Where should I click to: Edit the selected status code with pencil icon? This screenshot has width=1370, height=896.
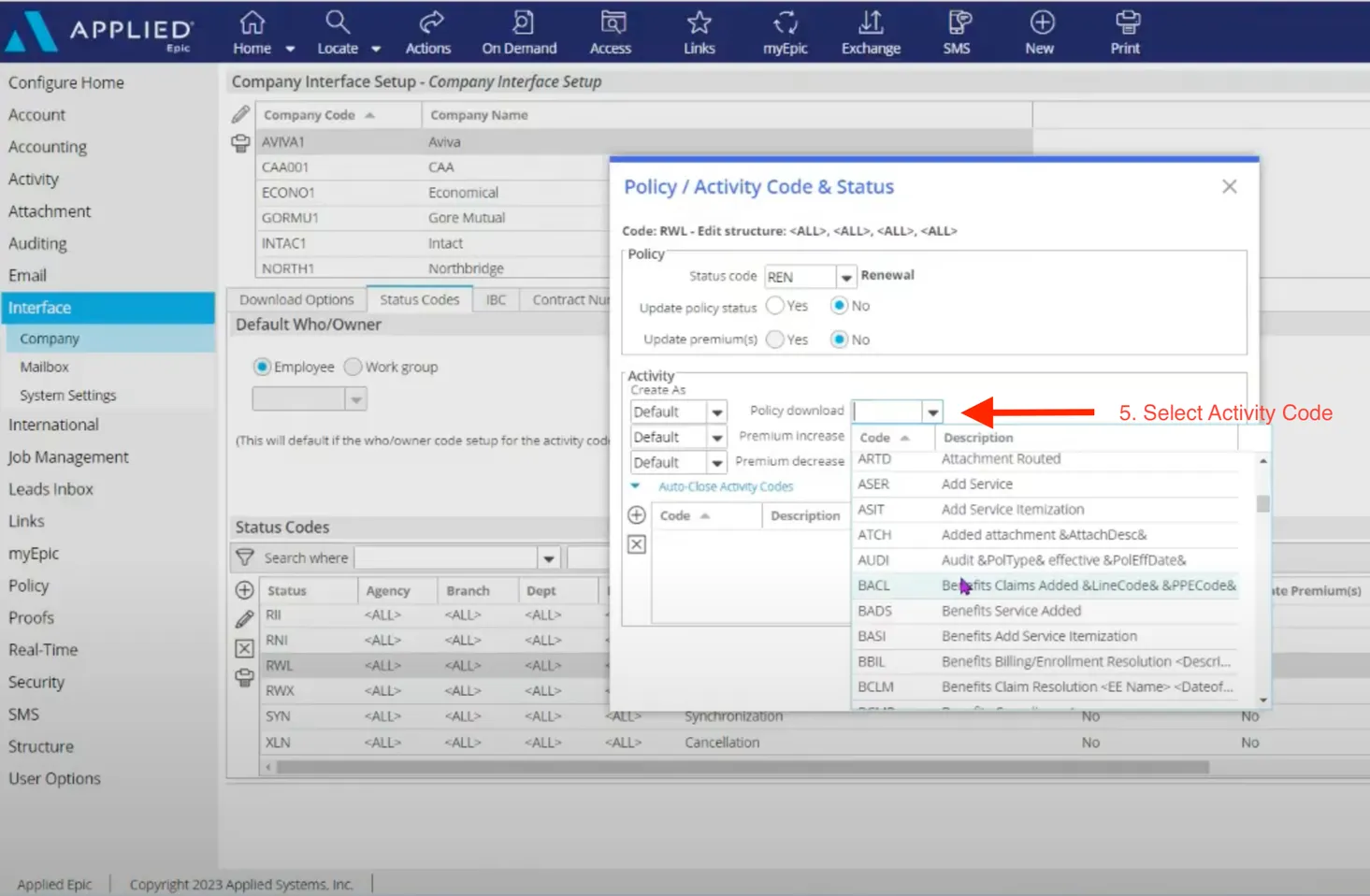[244, 618]
